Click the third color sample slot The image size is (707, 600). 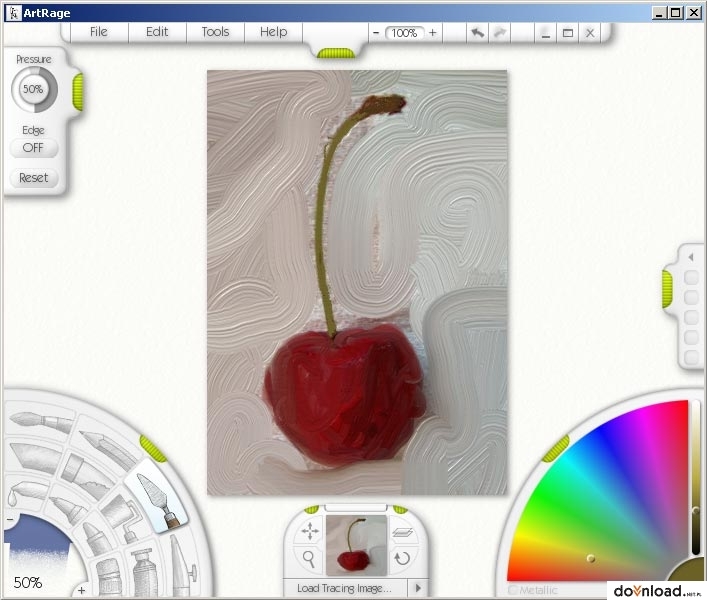tap(691, 317)
